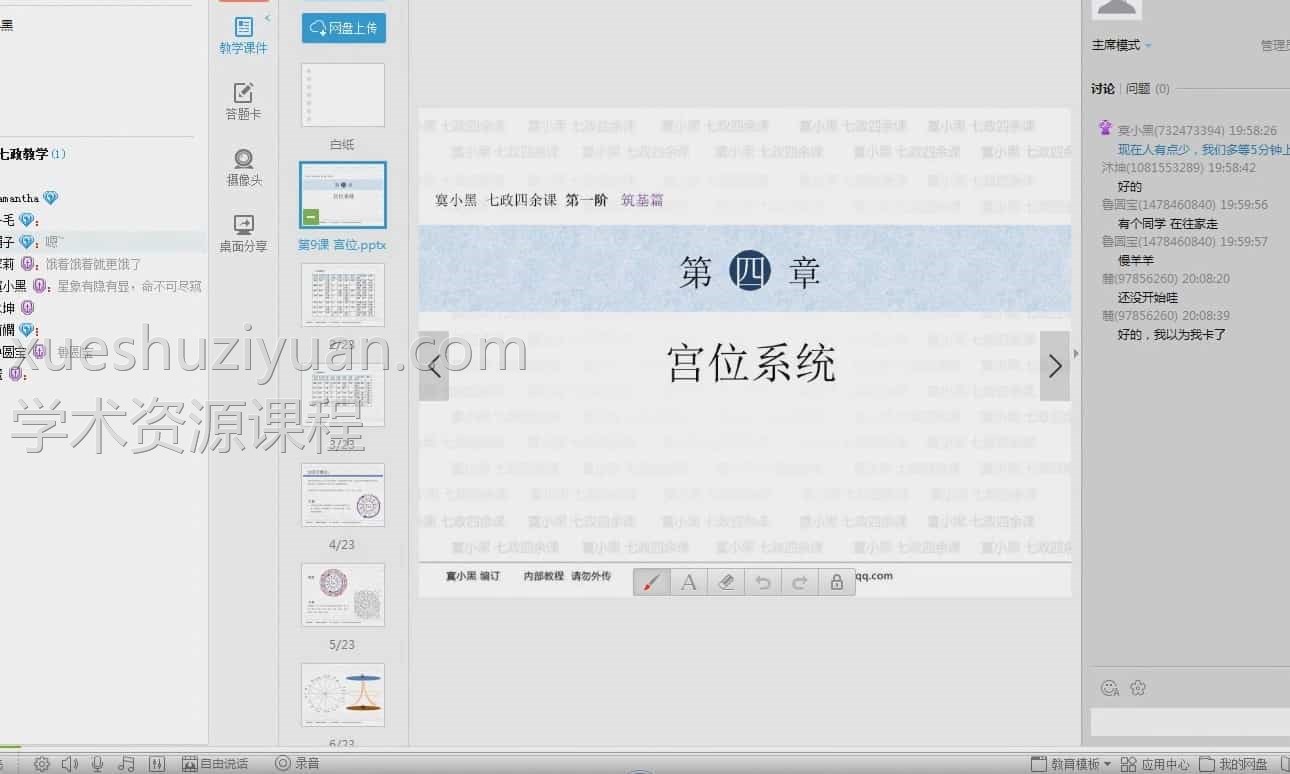
Task: Click the 录音 recording button
Action: pyautogui.click(x=292, y=762)
